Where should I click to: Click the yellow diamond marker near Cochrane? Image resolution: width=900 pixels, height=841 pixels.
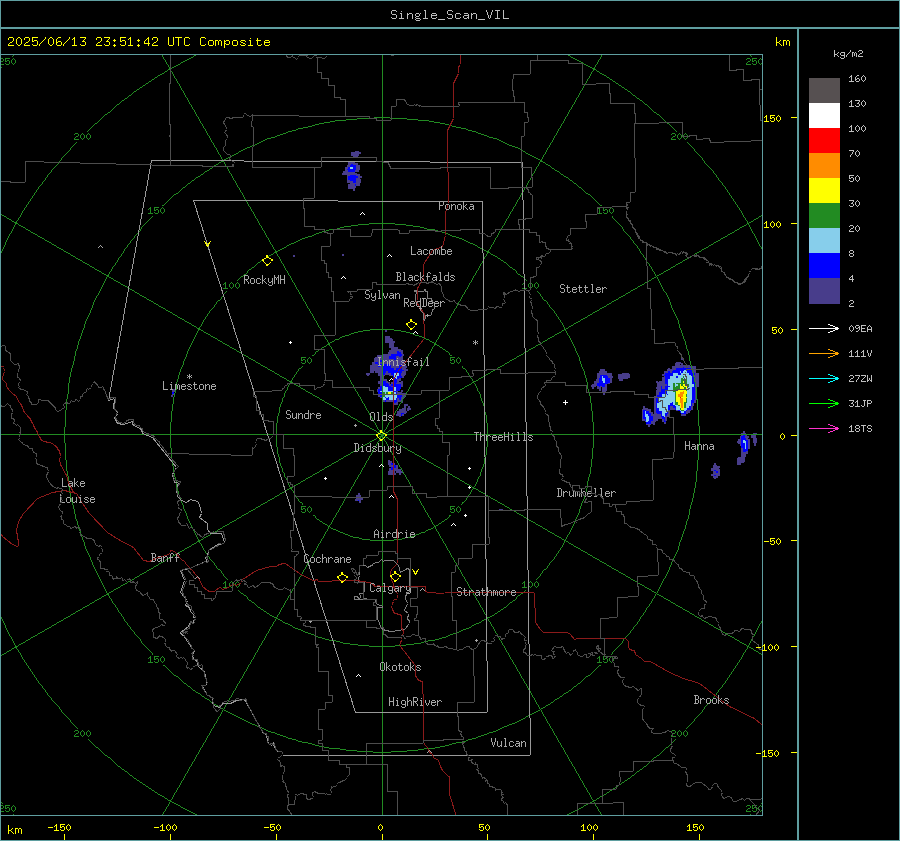coord(342,578)
